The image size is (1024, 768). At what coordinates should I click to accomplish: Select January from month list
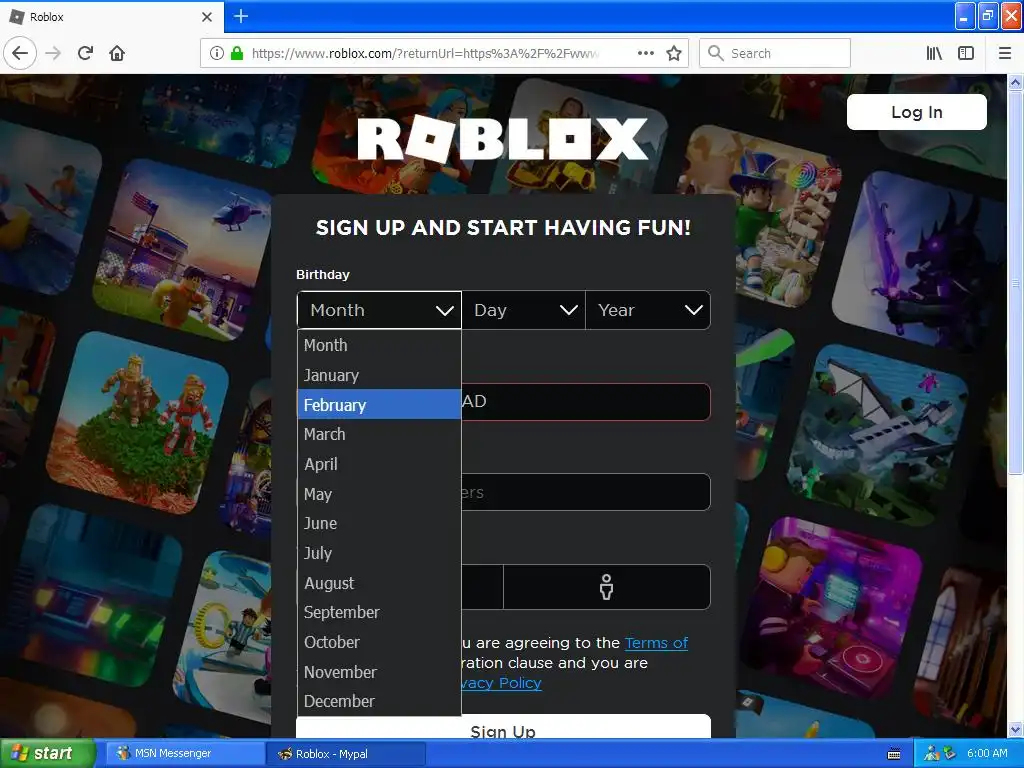379,375
